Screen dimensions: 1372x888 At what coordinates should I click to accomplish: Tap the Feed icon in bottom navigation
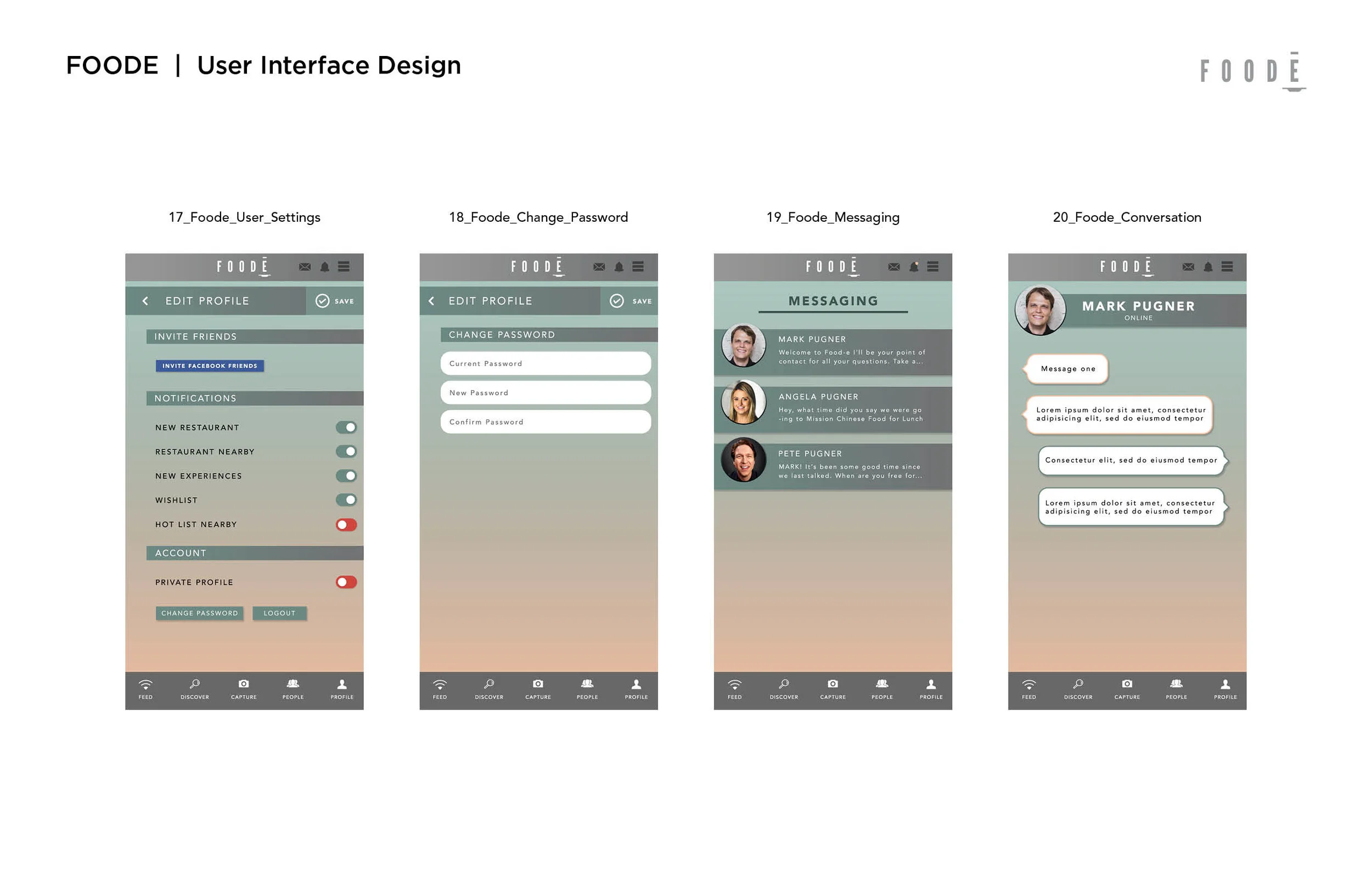(147, 689)
